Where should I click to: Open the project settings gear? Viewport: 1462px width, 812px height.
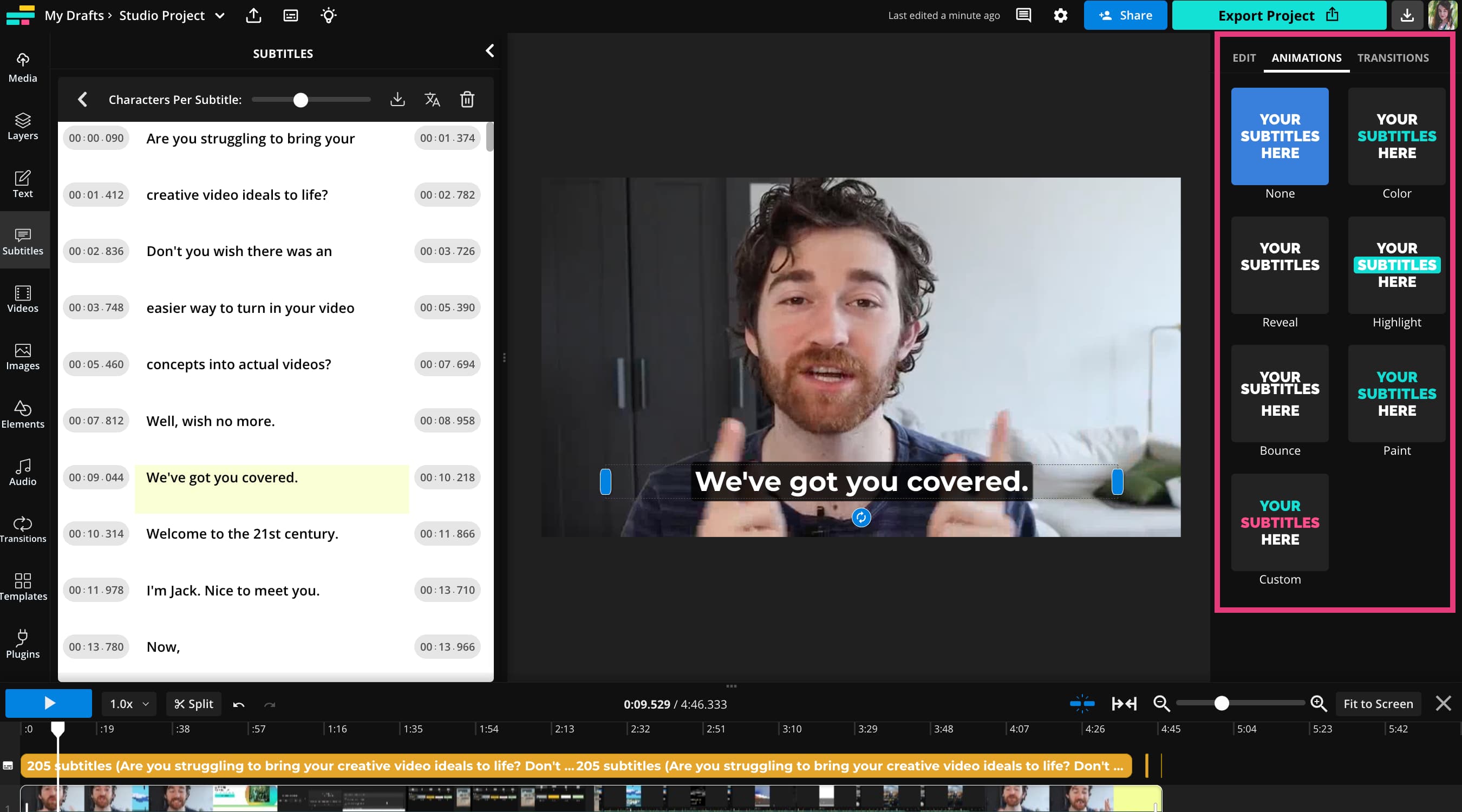pyautogui.click(x=1061, y=15)
